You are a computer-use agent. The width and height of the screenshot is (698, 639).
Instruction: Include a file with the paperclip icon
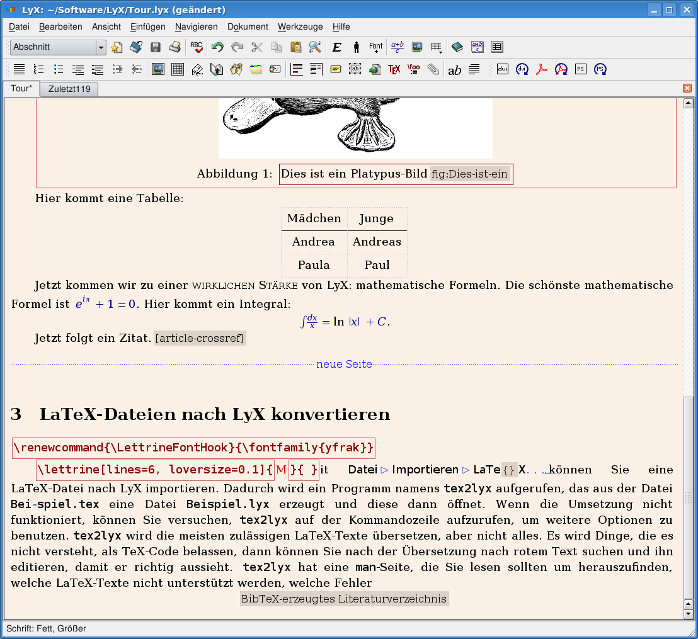[433, 69]
